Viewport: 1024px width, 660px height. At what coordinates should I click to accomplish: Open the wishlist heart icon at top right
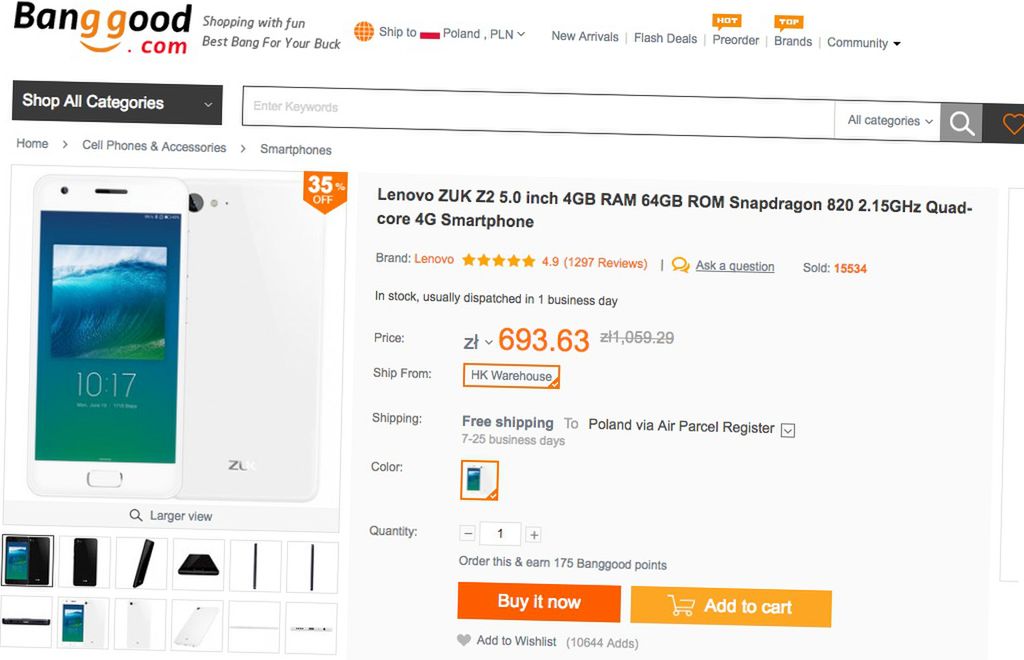[x=1013, y=125]
